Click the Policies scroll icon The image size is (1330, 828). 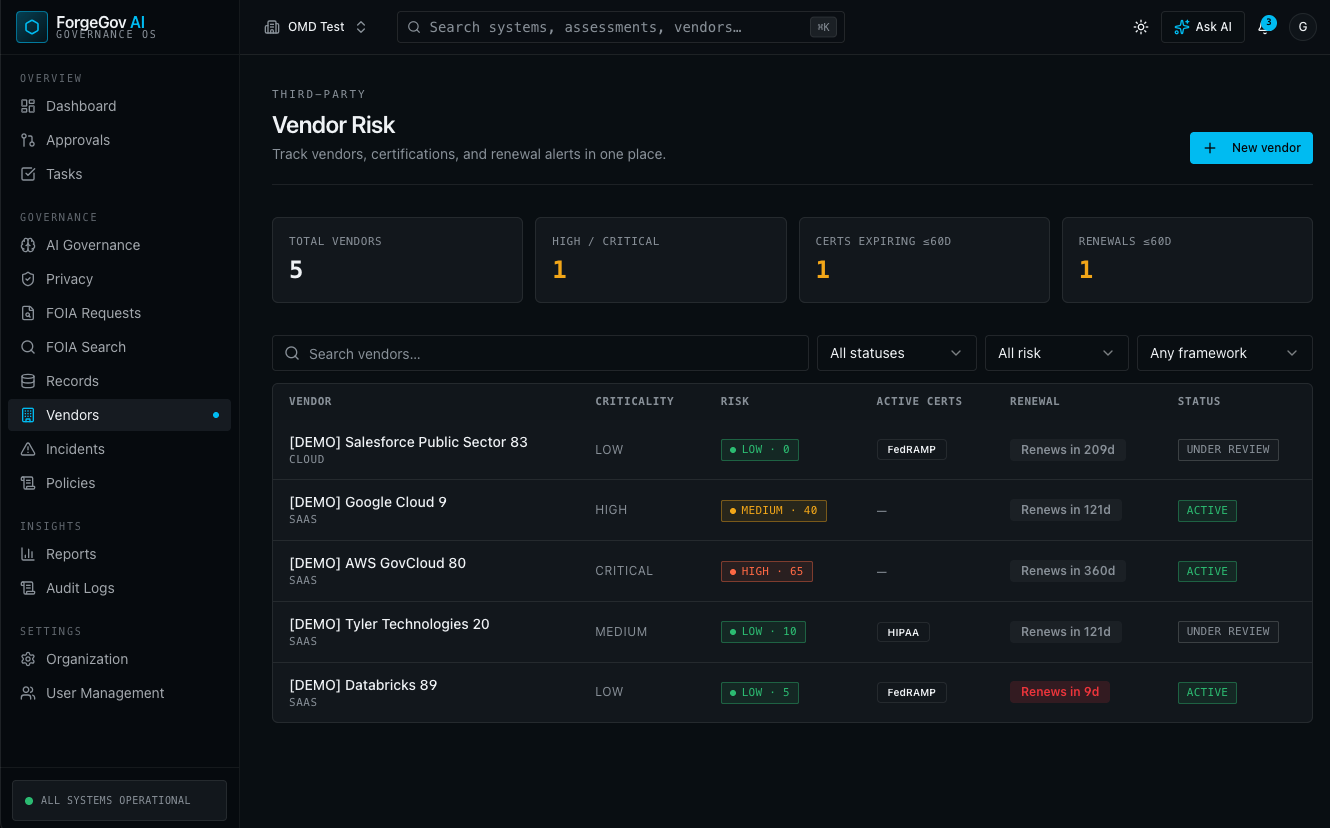pos(28,483)
